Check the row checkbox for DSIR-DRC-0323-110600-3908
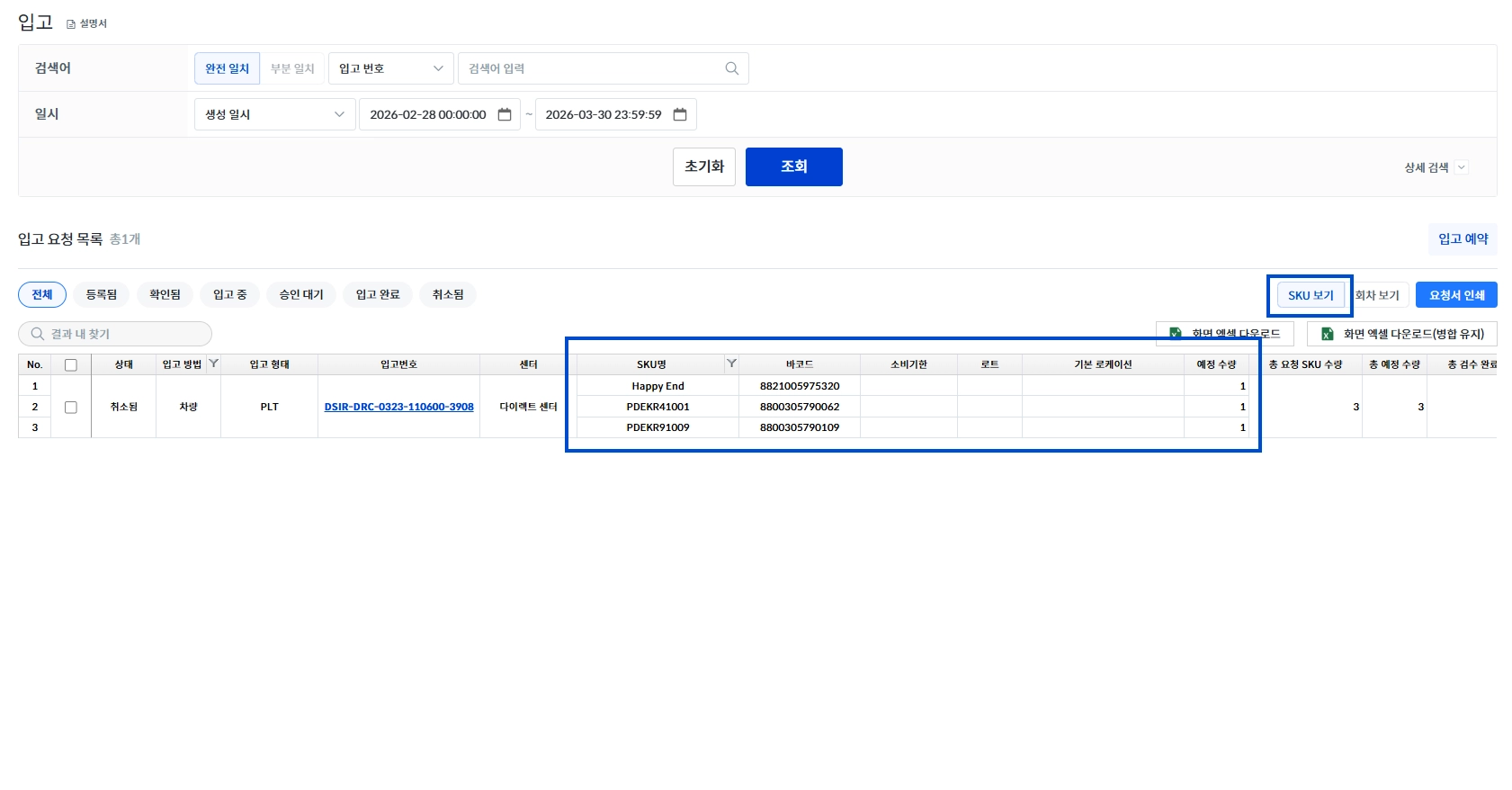The width and height of the screenshot is (1512, 790). (x=71, y=407)
